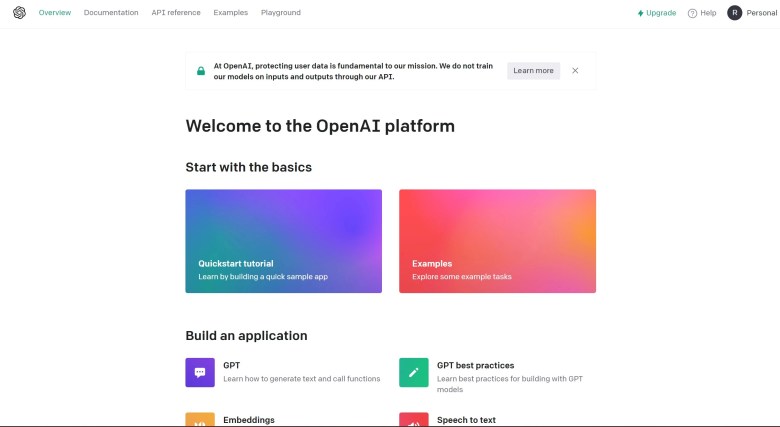
Task: Click the Learn more button
Action: click(533, 71)
